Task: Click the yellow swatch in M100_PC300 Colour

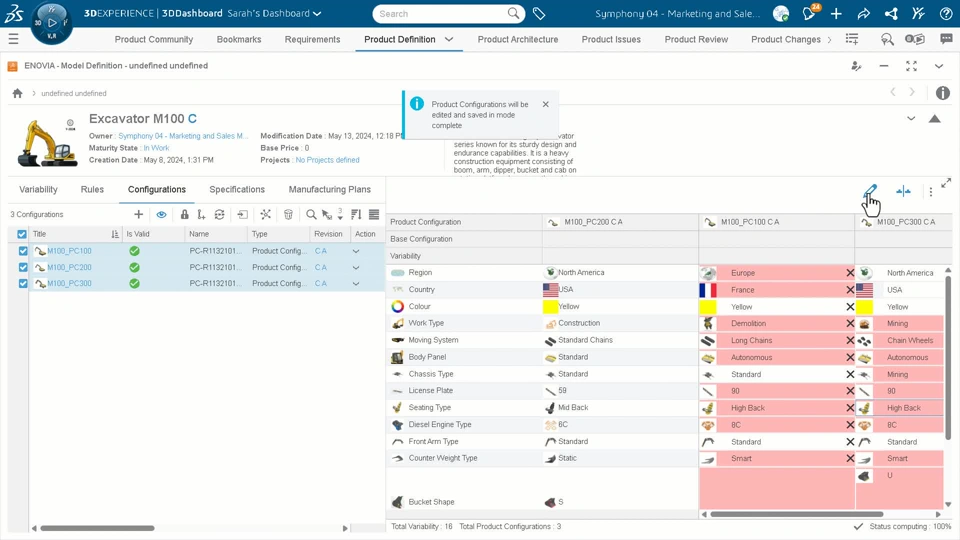Action: pos(864,307)
